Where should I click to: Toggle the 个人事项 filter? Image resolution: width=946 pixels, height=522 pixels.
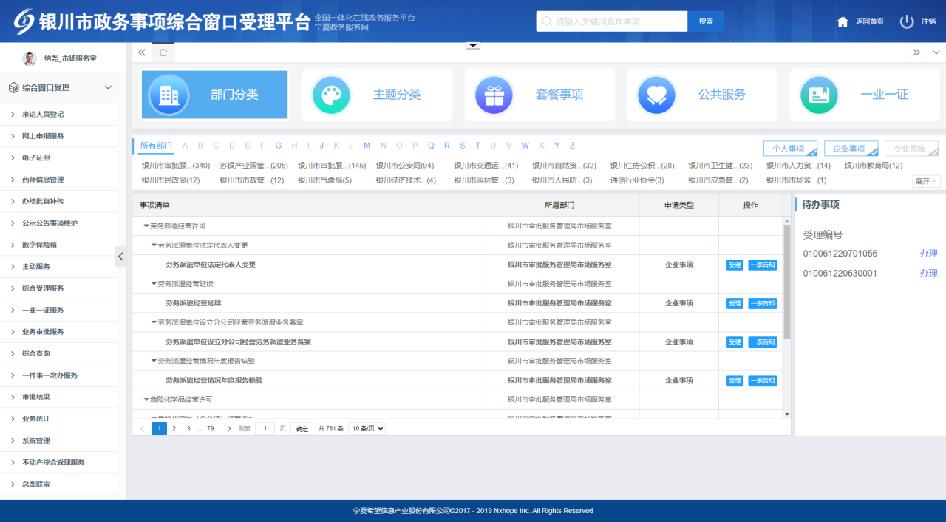click(789, 147)
